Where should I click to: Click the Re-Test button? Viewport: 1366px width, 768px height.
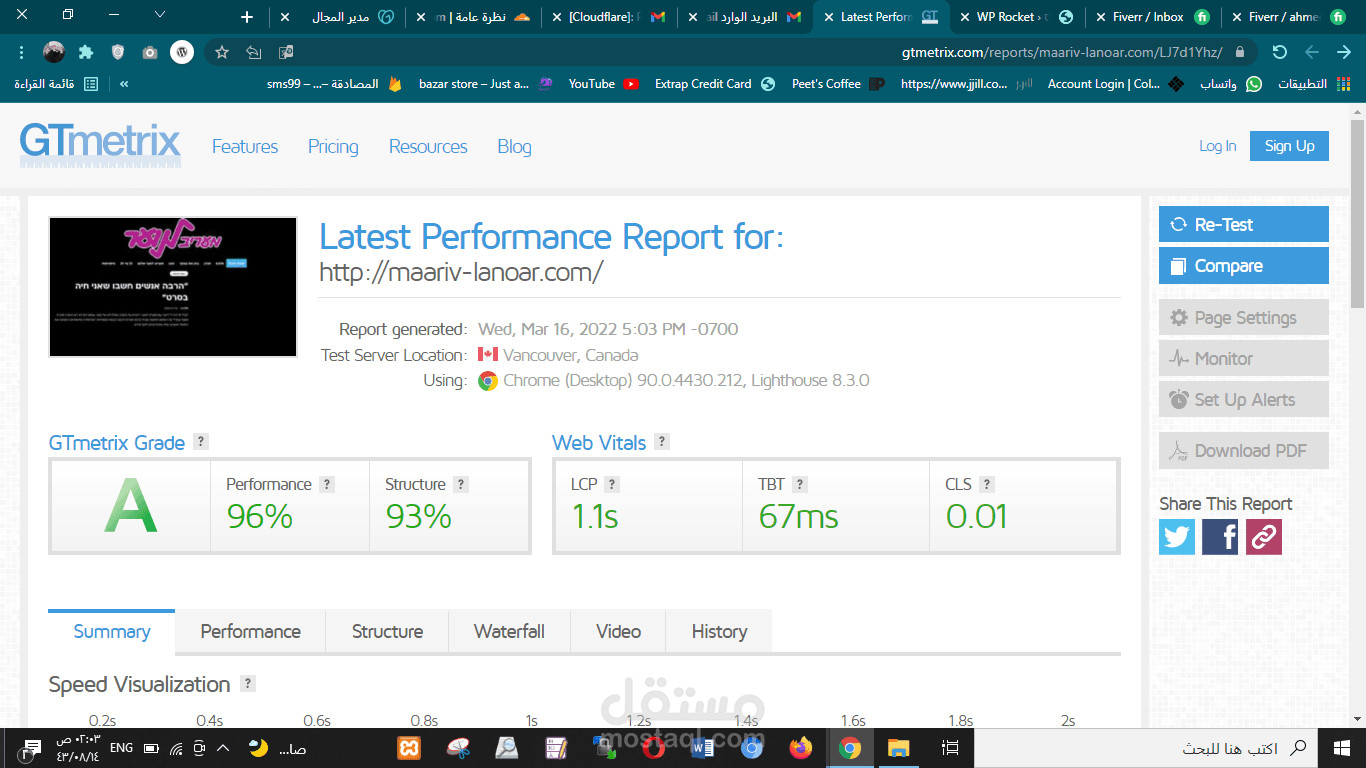pyautogui.click(x=1243, y=224)
